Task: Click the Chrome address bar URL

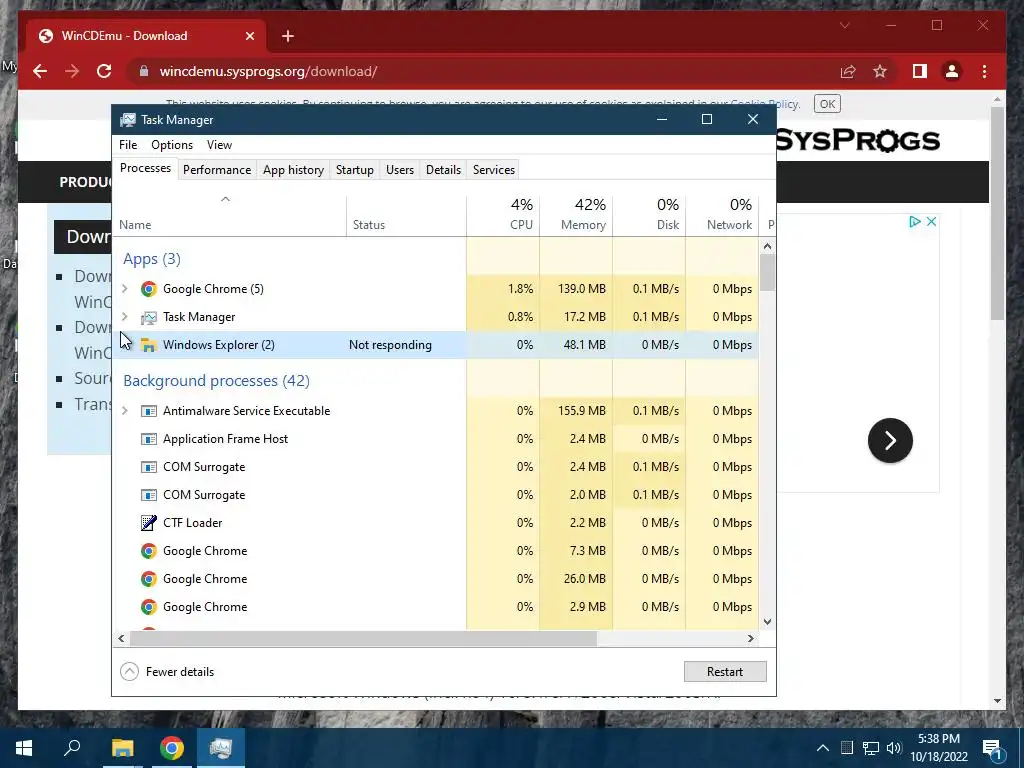Action: click(268, 71)
